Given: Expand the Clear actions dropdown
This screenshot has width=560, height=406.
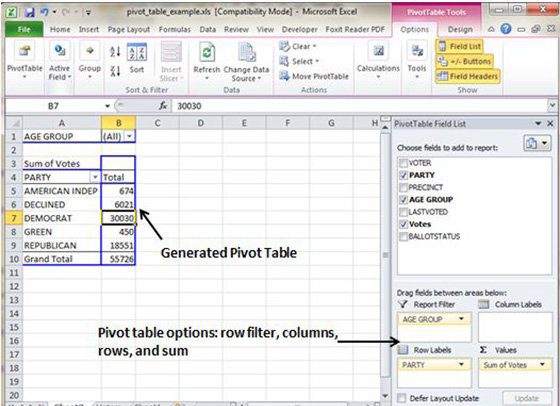Looking at the screenshot, I should pyautogui.click(x=315, y=46).
